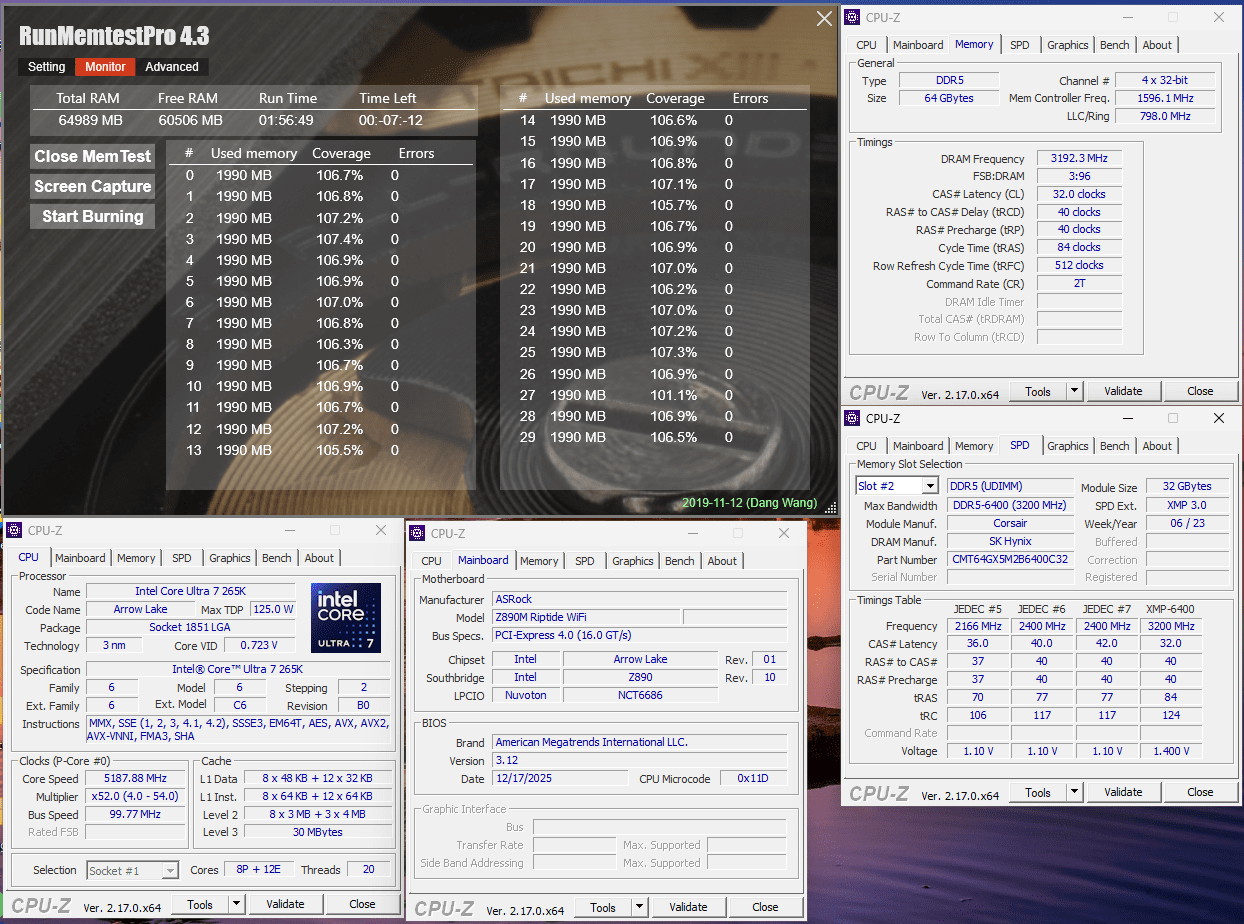Click processor Name field Intel Core Ultra 7 265K
The image size is (1244, 924).
coord(190,591)
